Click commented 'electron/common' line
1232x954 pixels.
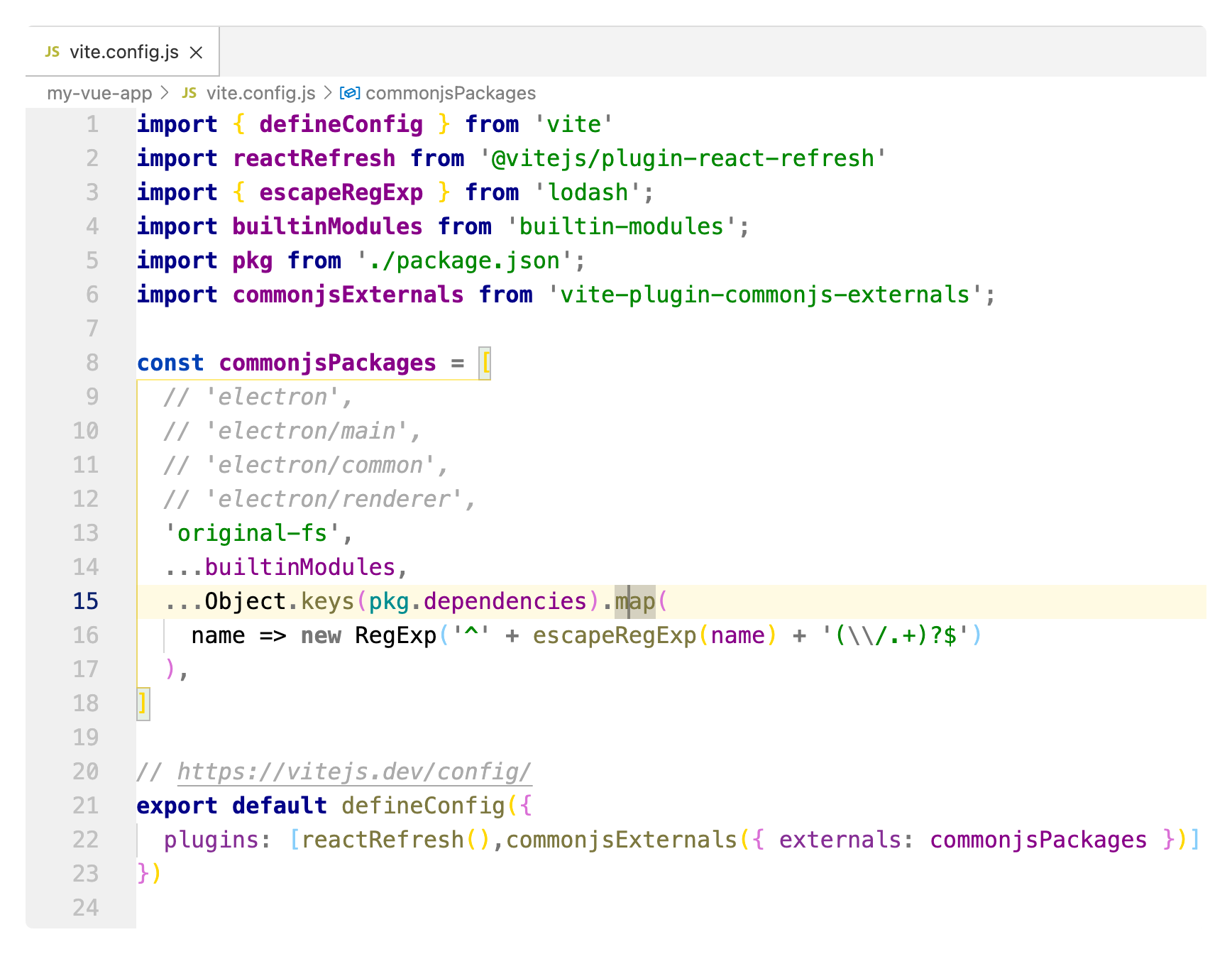tap(321, 465)
